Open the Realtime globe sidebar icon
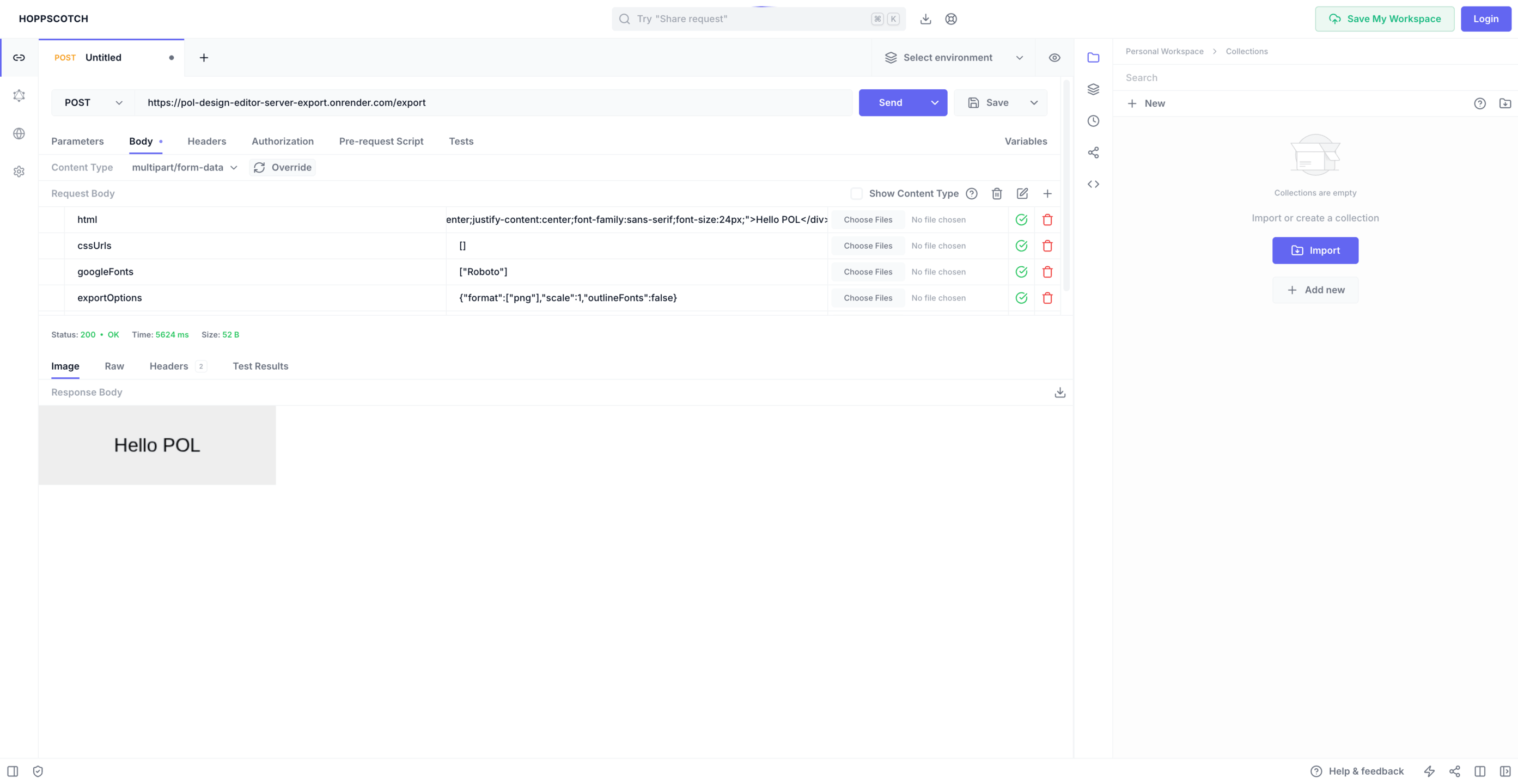 [19, 134]
